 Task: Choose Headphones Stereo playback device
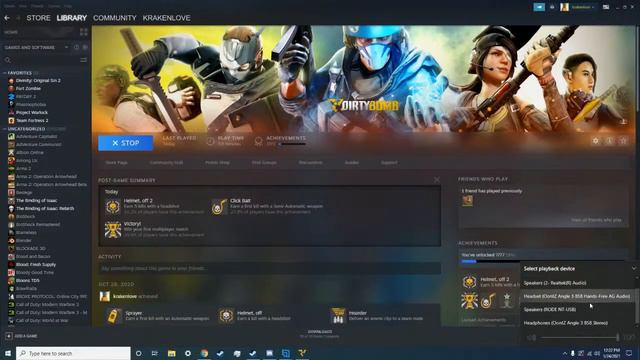click(x=578, y=323)
